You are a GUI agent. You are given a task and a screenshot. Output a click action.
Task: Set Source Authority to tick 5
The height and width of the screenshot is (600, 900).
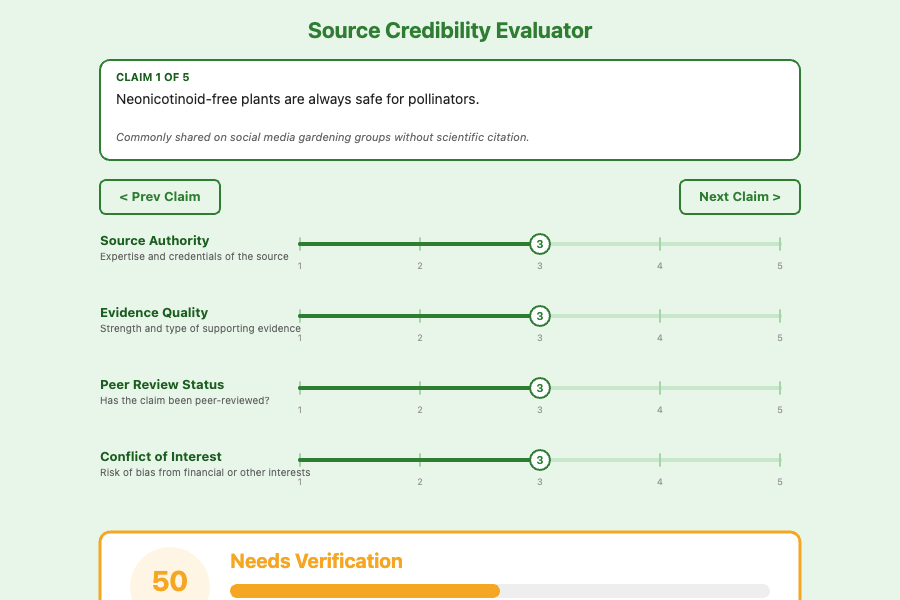pyautogui.click(x=779, y=244)
